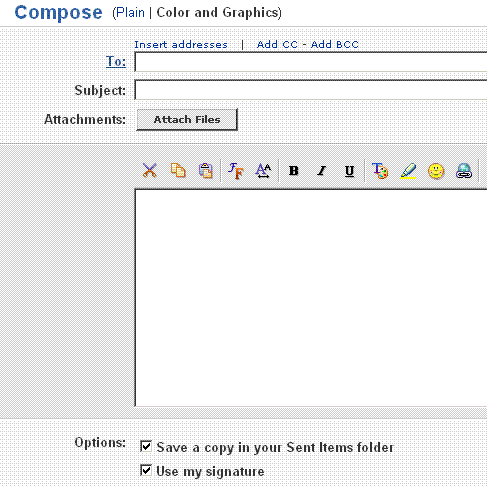
Task: Click the Paste clipboard icon
Action: (206, 171)
